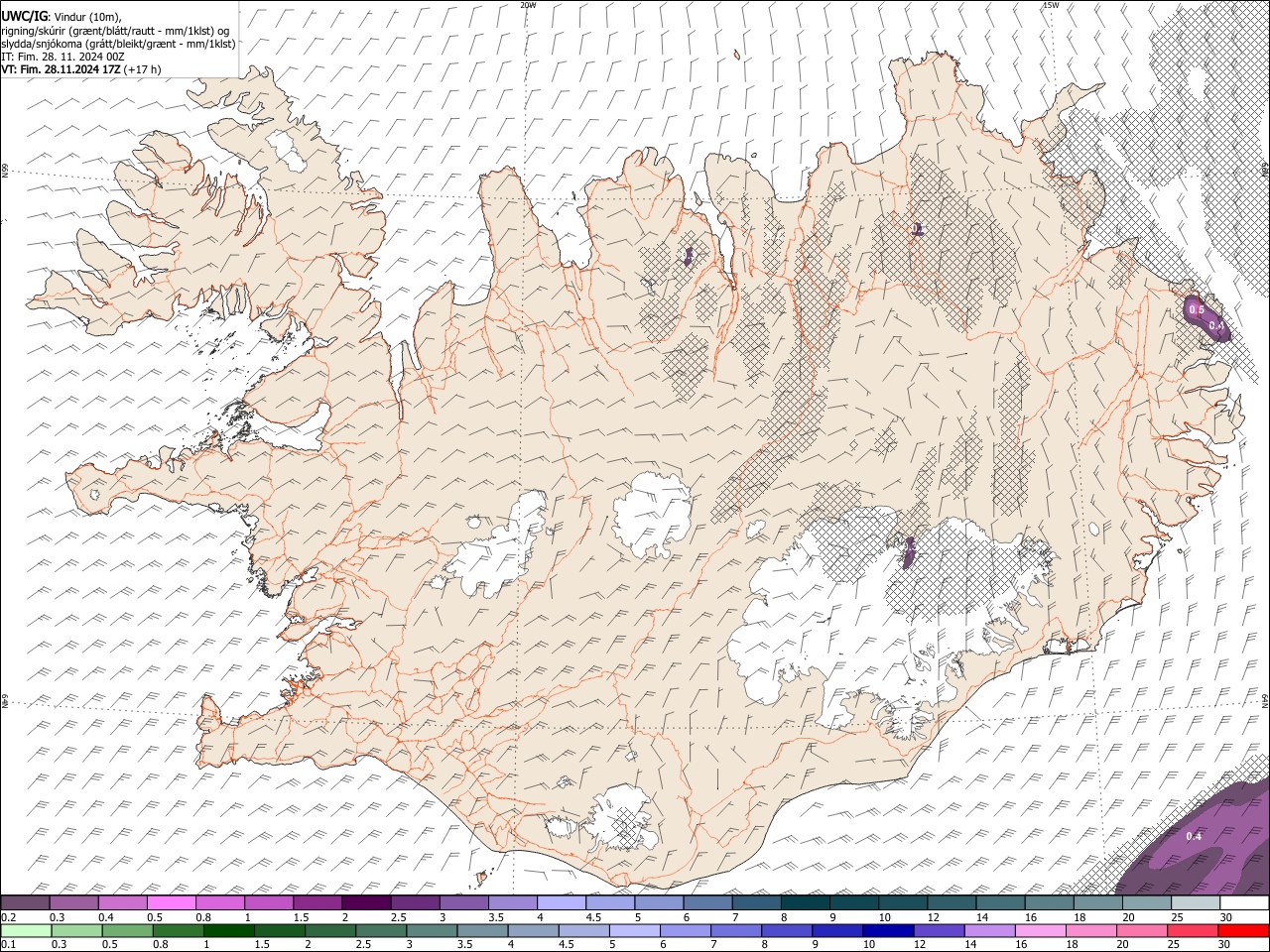Screen dimensions: 1270x952
Task: Select upper scale lavender swatch between 4 and 4.5
Action: [x=561, y=903]
